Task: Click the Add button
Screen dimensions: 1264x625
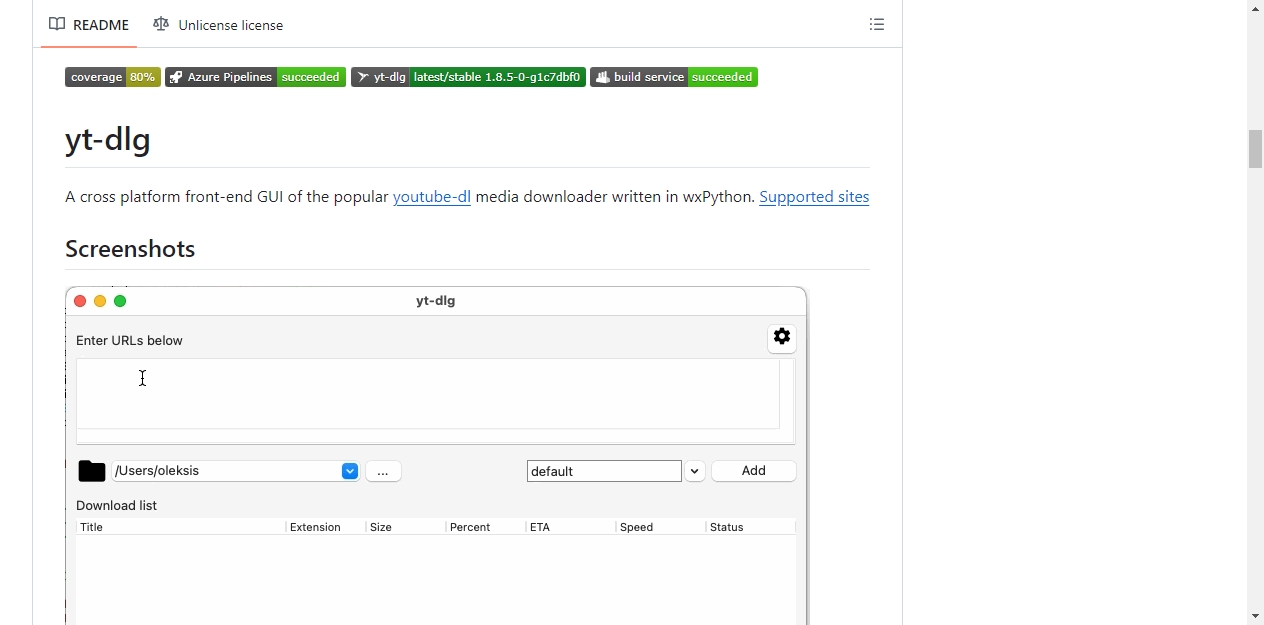Action: [x=754, y=471]
